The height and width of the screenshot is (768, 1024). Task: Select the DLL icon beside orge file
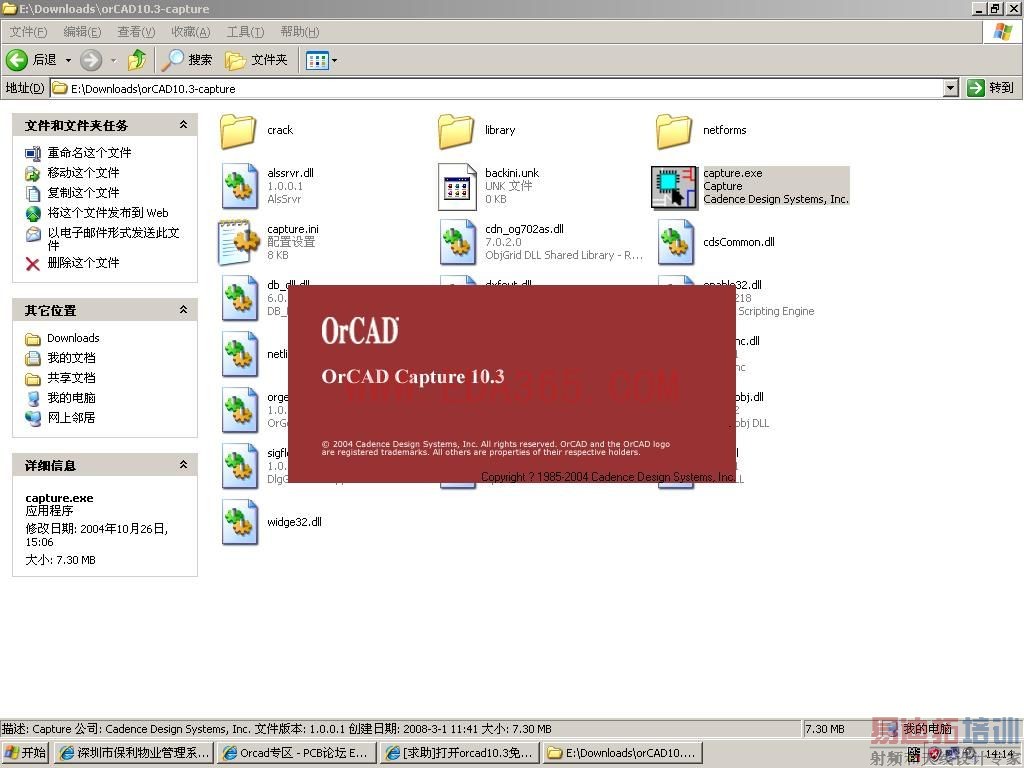click(x=239, y=410)
